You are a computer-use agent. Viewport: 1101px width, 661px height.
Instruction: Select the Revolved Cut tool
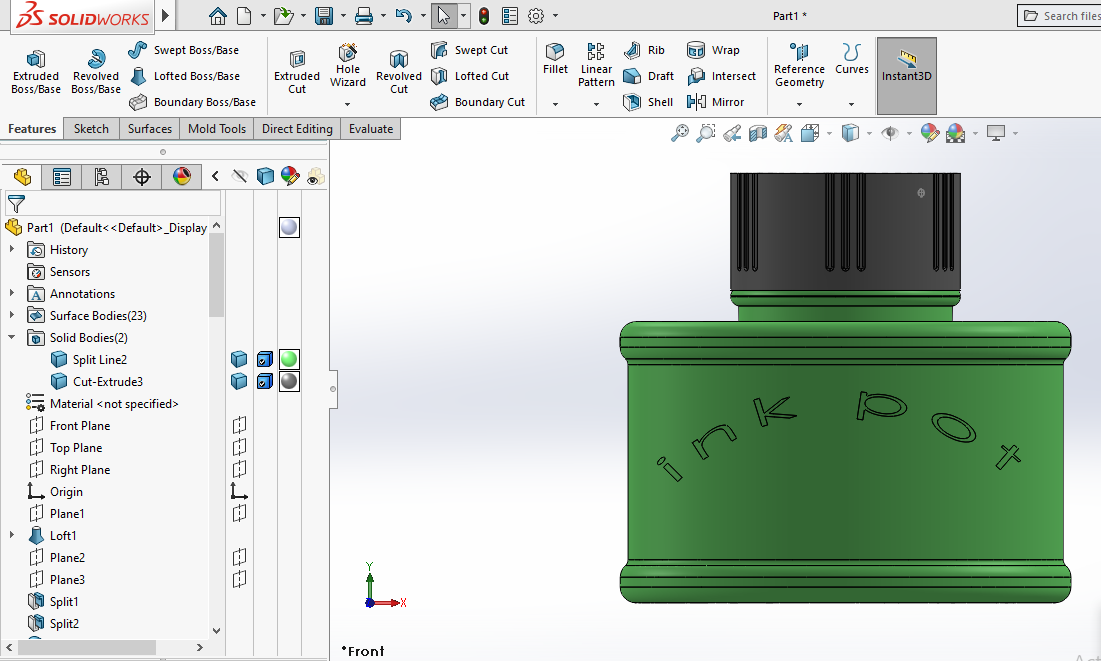pos(399,72)
